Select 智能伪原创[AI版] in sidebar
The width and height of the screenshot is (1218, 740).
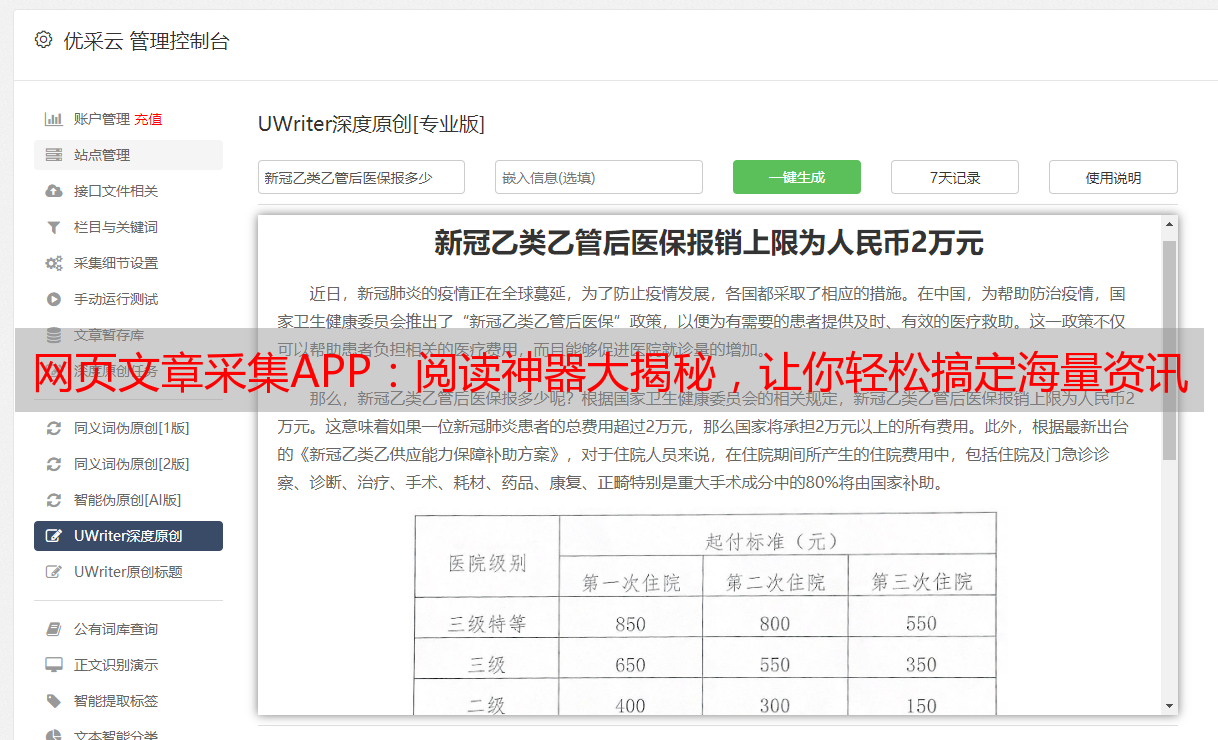point(127,500)
